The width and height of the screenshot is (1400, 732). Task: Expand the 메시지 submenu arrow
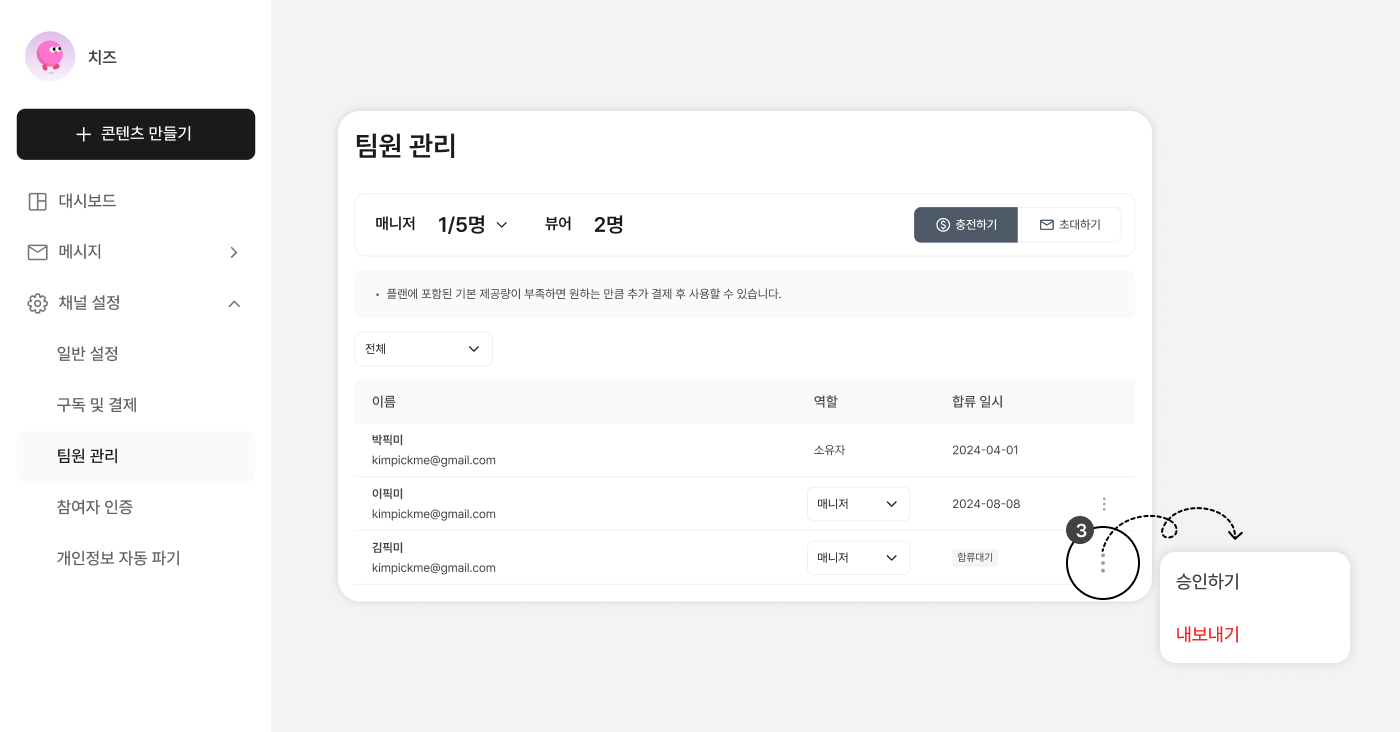pos(234,252)
